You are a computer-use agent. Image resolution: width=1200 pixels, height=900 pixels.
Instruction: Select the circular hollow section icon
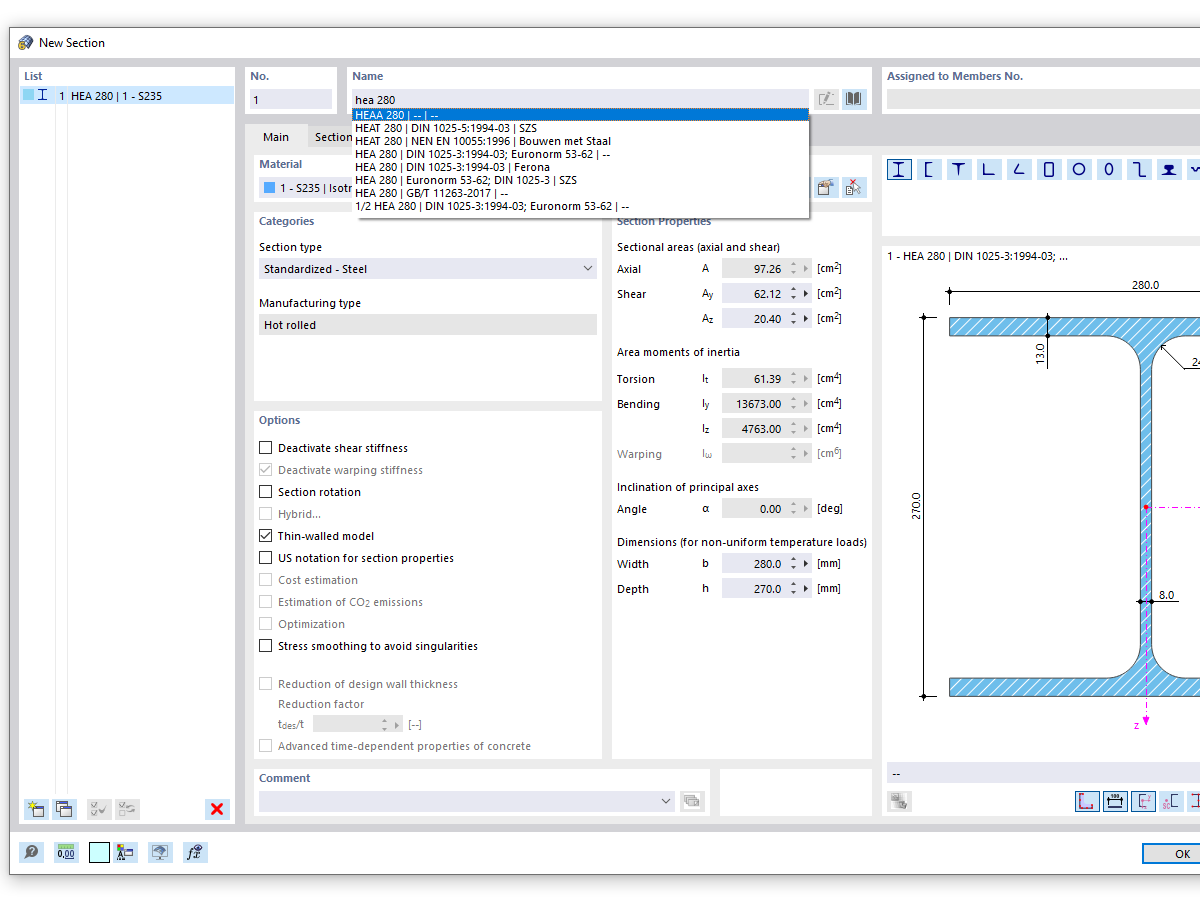1079,169
